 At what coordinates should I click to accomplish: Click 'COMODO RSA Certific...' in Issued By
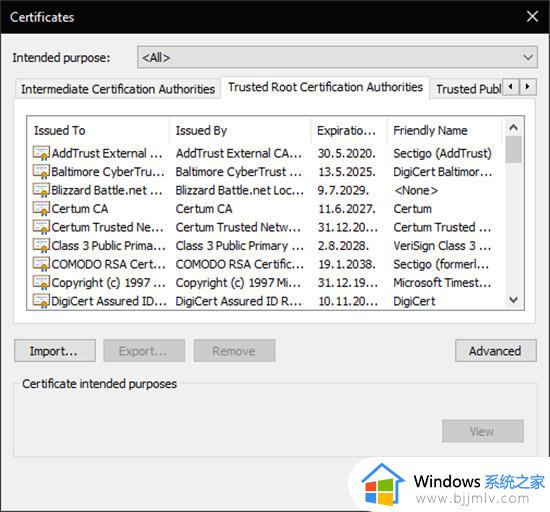[x=240, y=264]
